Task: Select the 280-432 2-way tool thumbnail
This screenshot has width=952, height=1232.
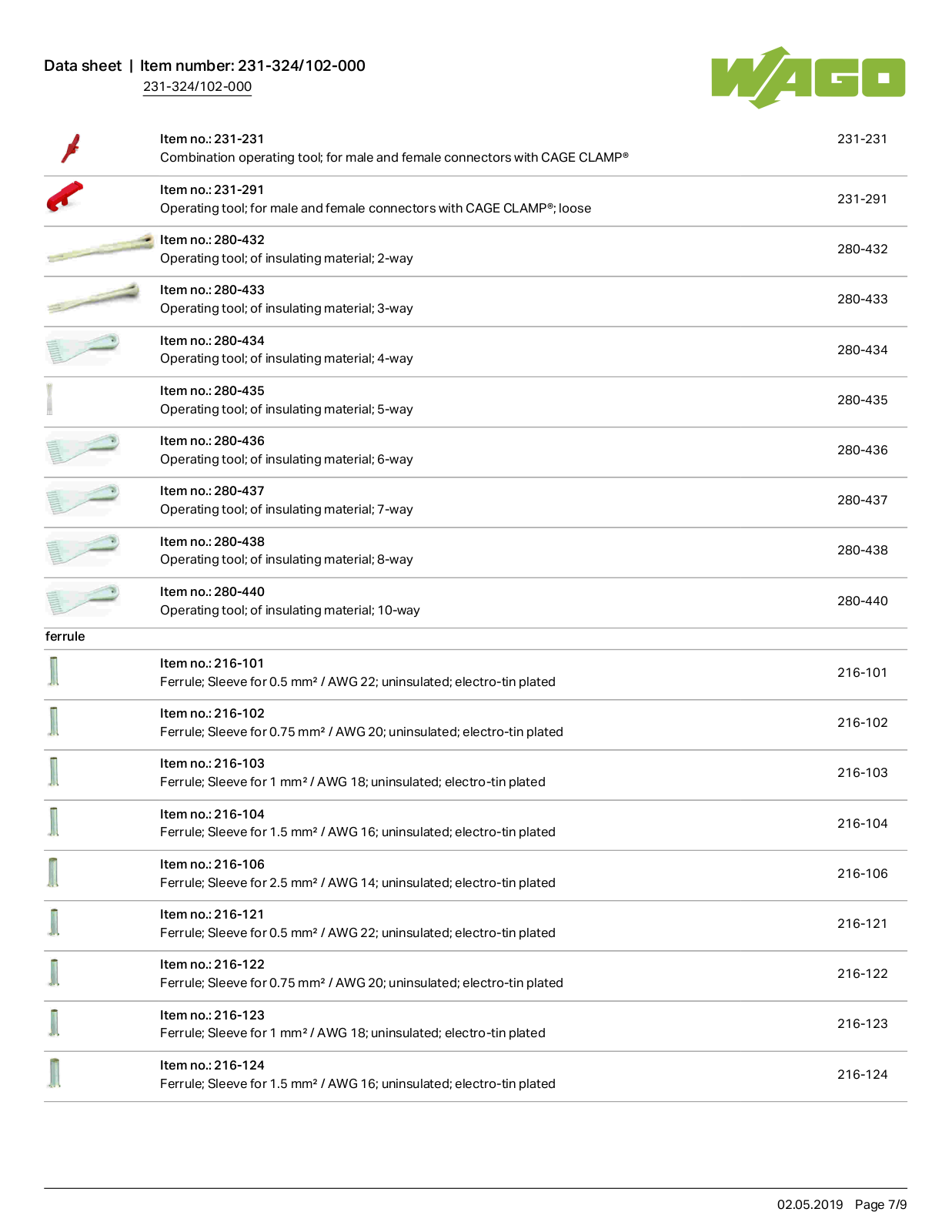Action: (x=100, y=248)
